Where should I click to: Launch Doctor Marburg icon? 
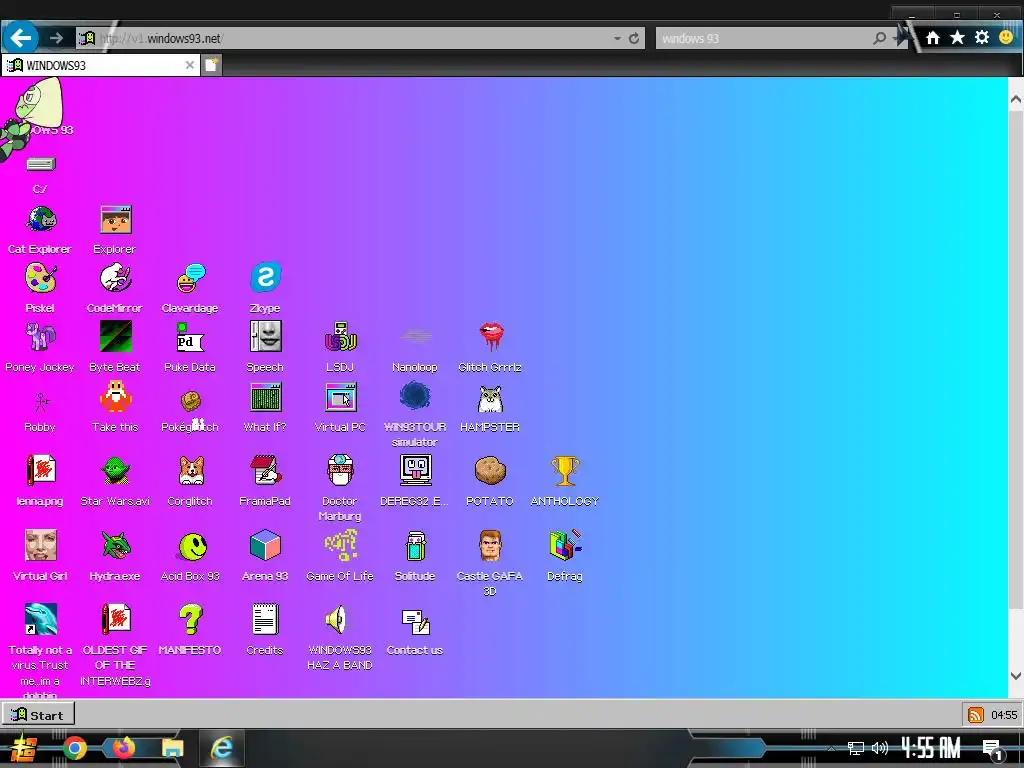340,470
